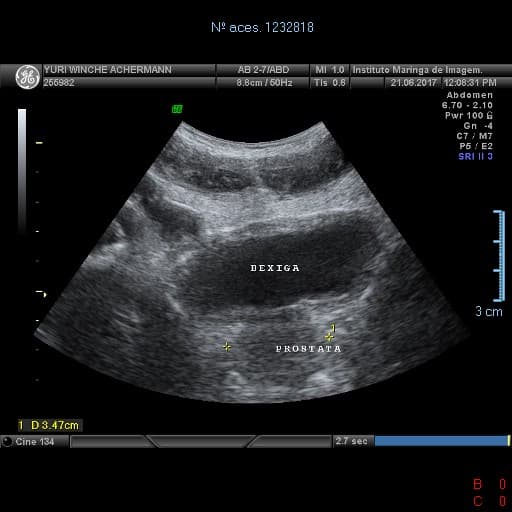Click the Cine 134 disc icon
The width and height of the screenshot is (512, 512).
[7, 441]
